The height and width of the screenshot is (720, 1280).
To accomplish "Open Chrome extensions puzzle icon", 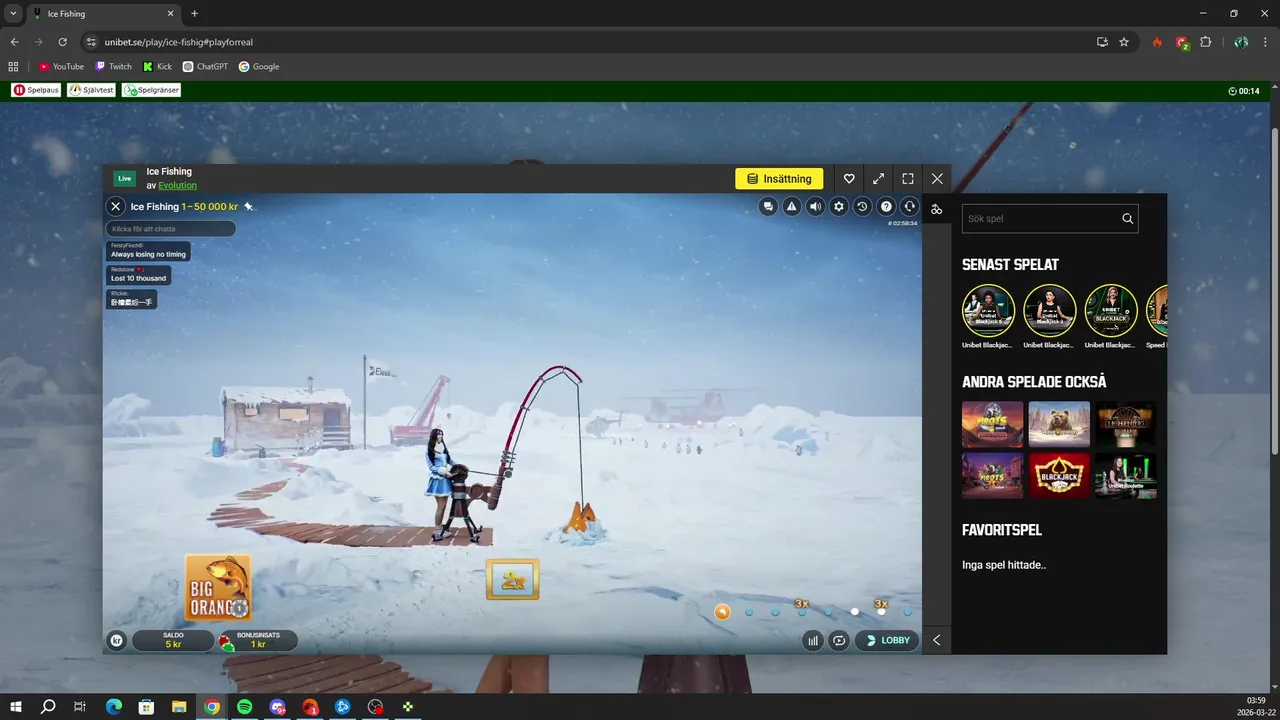I will click(1205, 42).
